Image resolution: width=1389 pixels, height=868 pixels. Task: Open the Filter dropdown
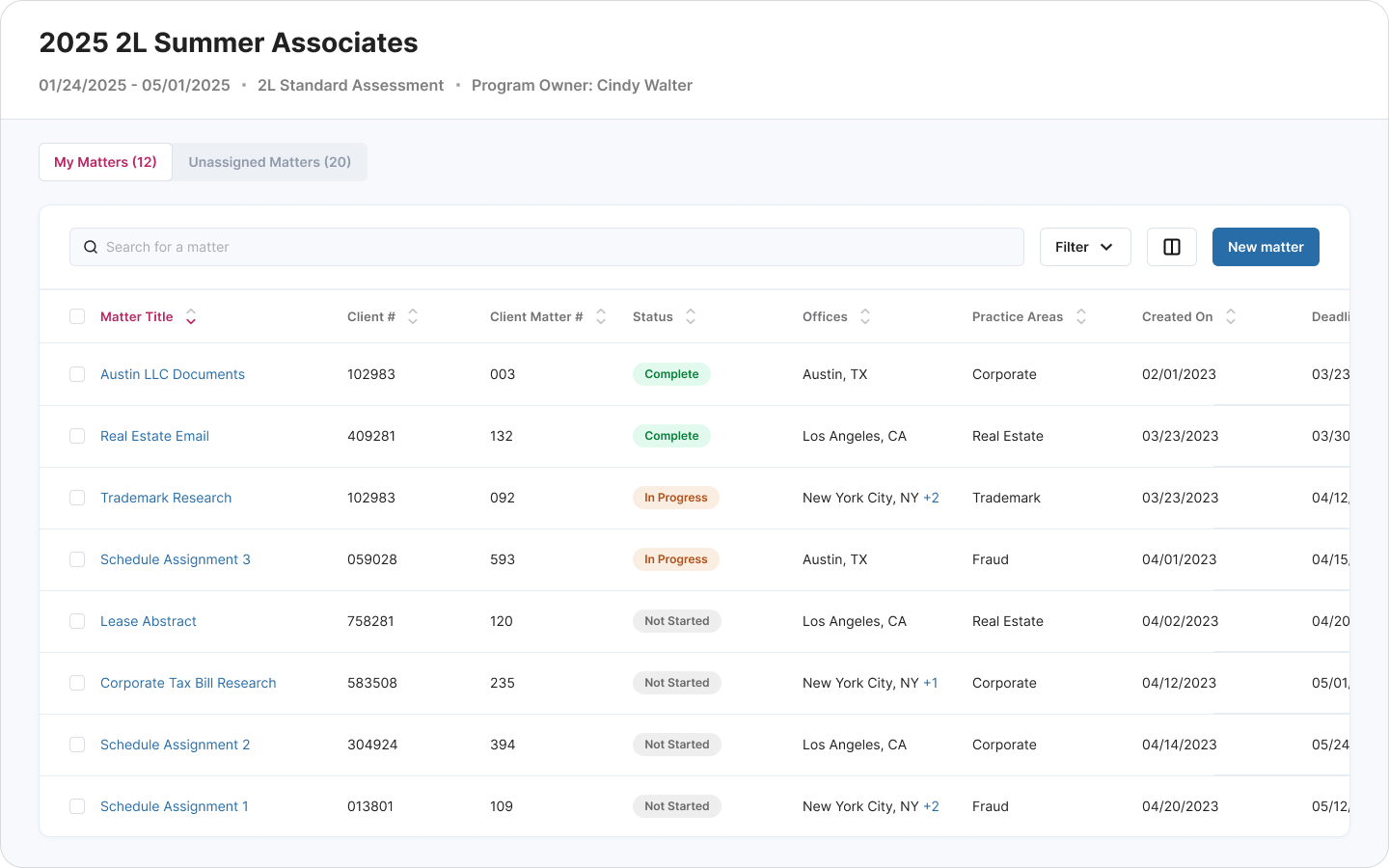click(1084, 247)
